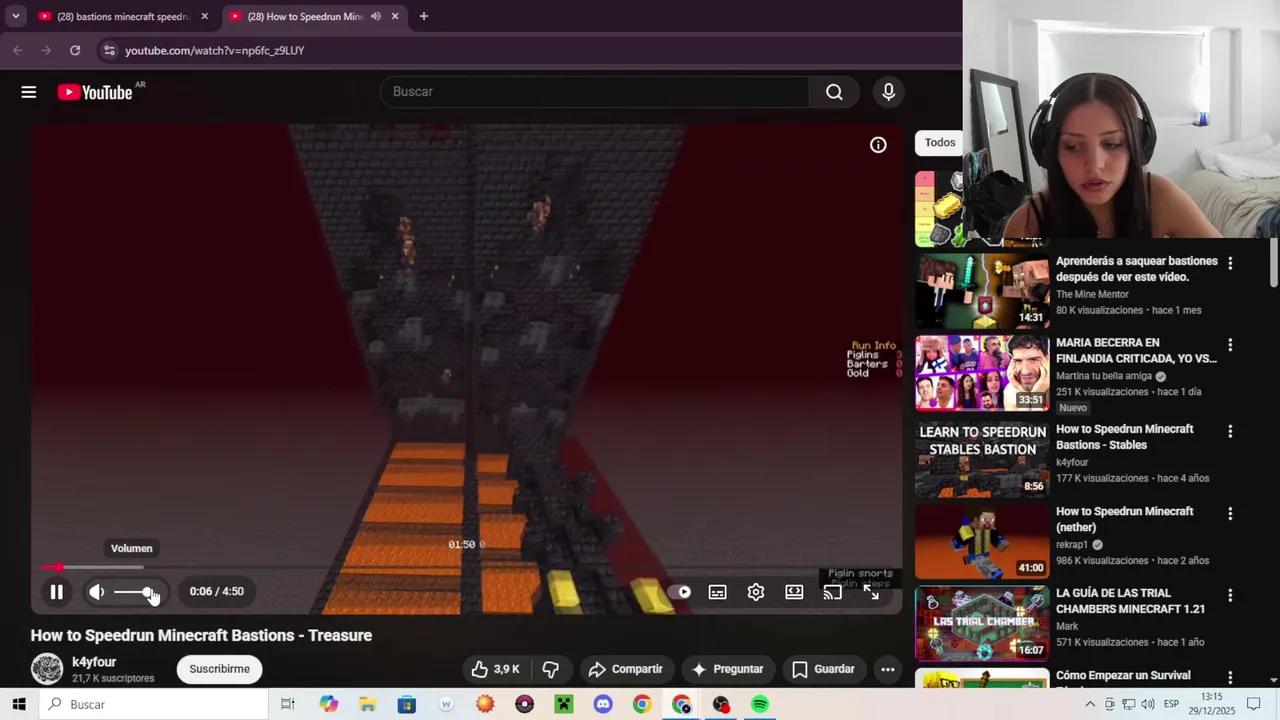Open 'How to Speedrun Minecraft Bastions - Stables' title
This screenshot has height=720, width=1280.
(1124, 437)
